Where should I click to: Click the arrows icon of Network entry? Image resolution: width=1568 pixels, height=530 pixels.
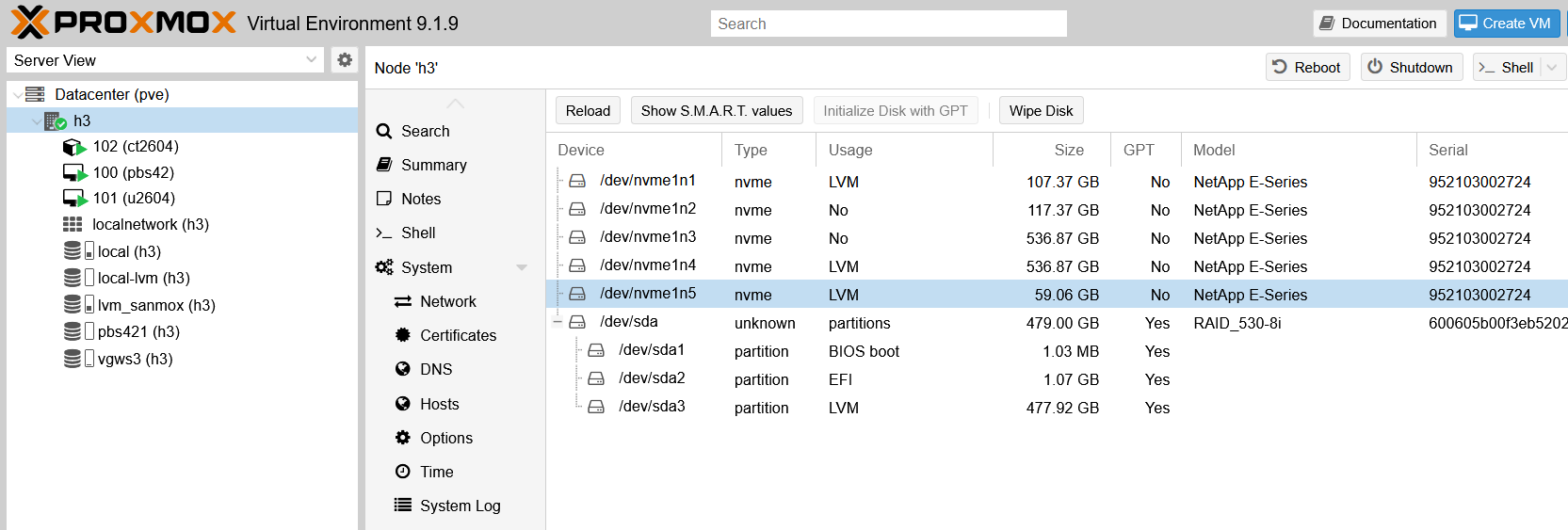coord(403,301)
